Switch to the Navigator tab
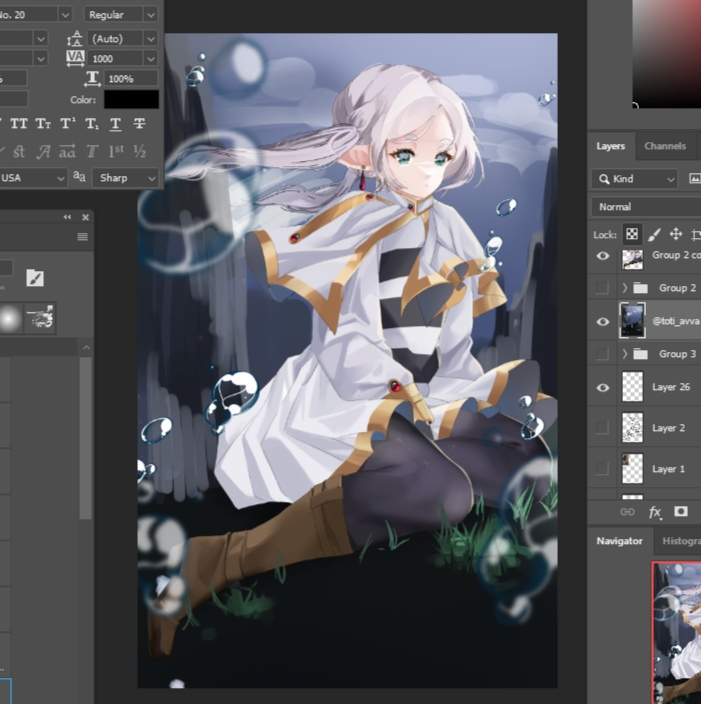The height and width of the screenshot is (704, 701). coord(619,541)
